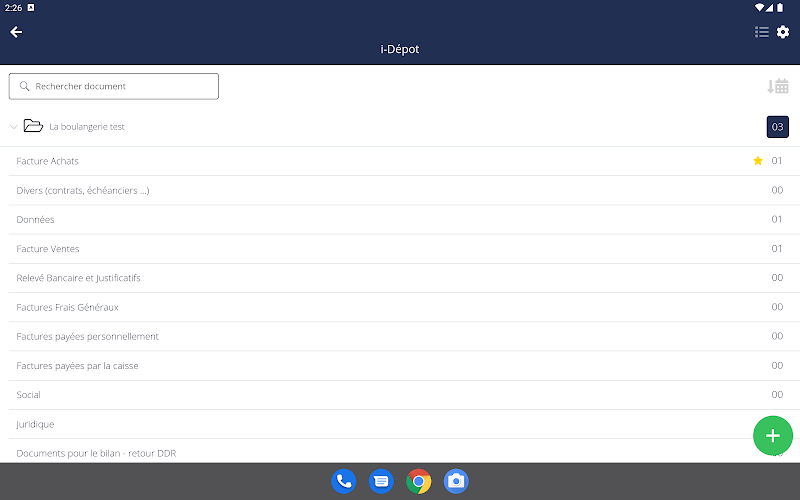The image size is (800, 500).
Task: Open settings gear icon
Action: [783, 32]
